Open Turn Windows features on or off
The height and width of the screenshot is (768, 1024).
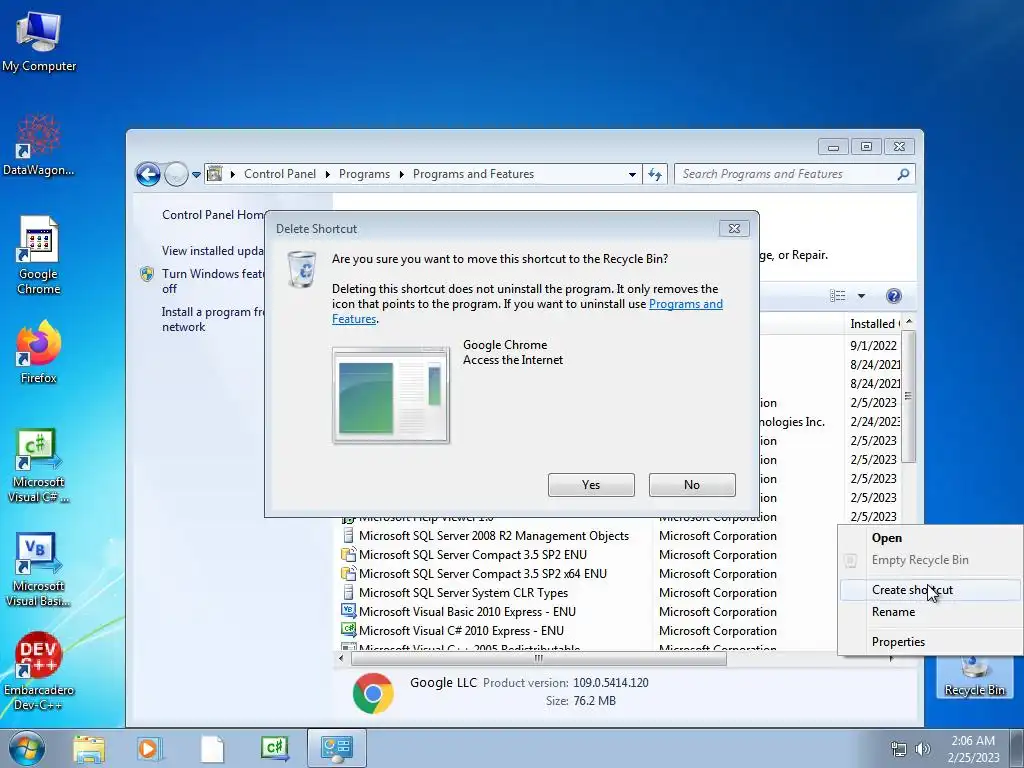click(213, 281)
